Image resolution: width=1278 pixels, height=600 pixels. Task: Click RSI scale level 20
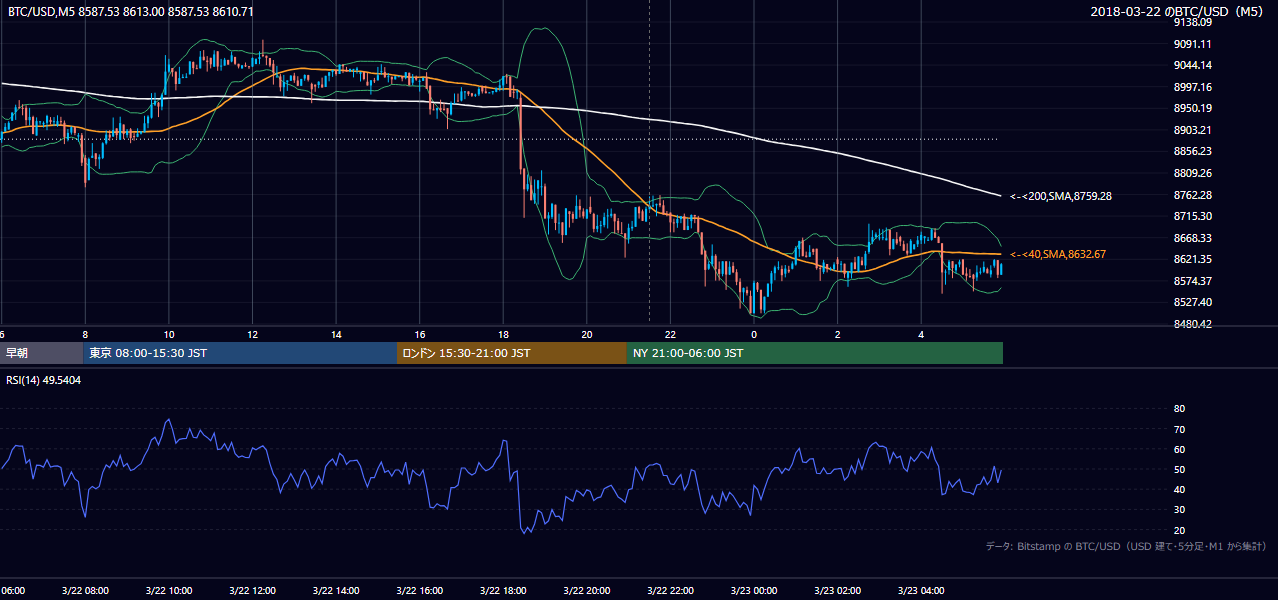[1179, 530]
